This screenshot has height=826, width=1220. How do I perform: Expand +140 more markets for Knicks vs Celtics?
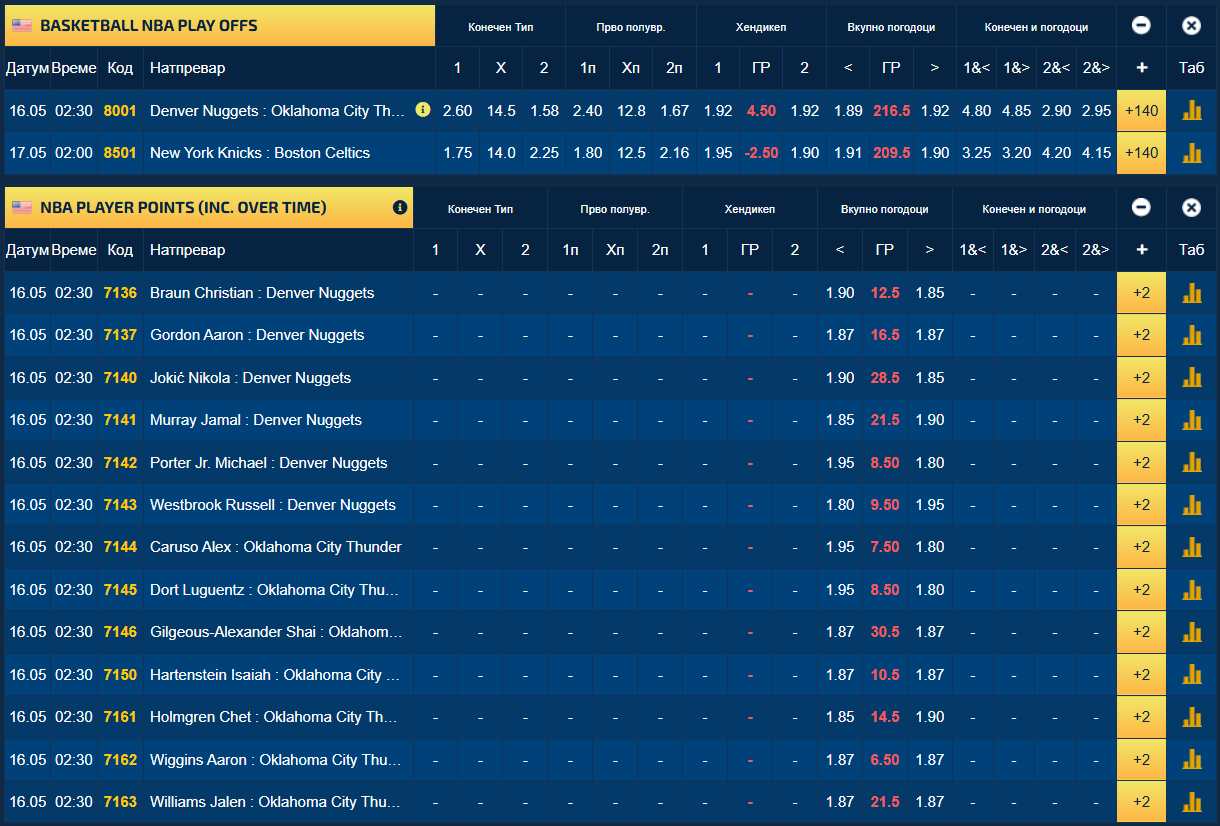click(x=1141, y=153)
